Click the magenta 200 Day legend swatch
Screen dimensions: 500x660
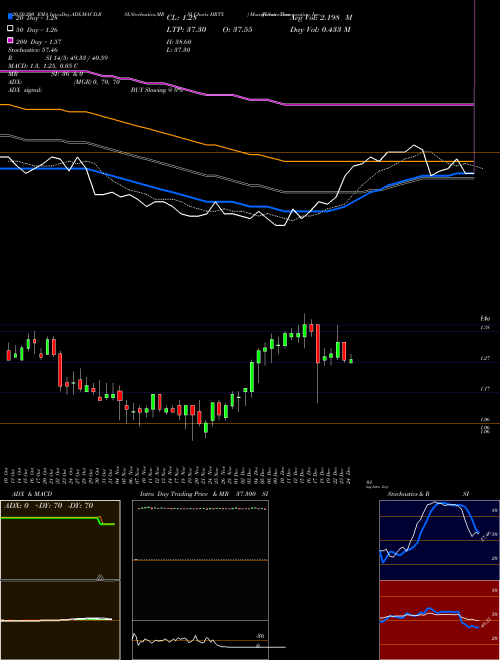tap(11, 41)
